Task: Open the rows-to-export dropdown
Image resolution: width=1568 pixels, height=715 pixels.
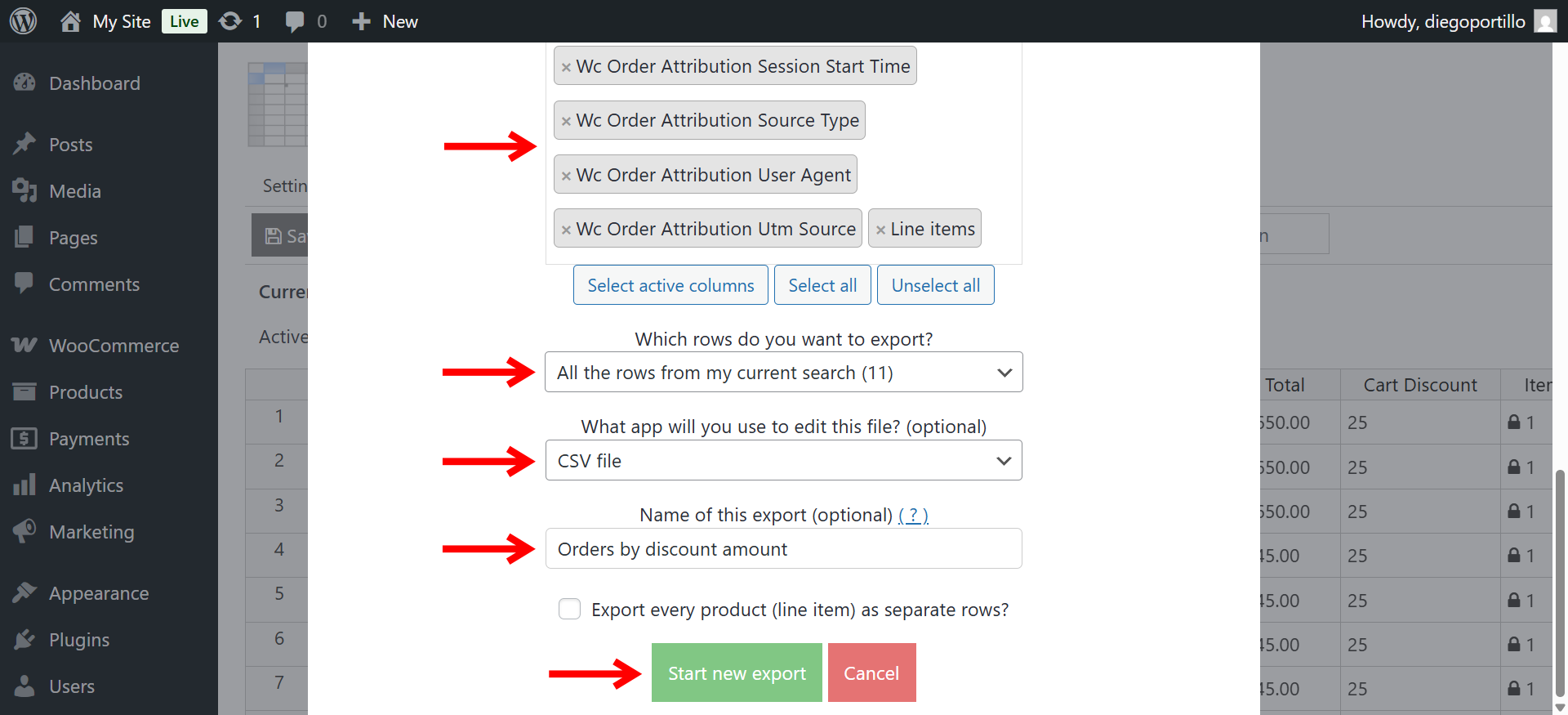Action: [x=783, y=372]
